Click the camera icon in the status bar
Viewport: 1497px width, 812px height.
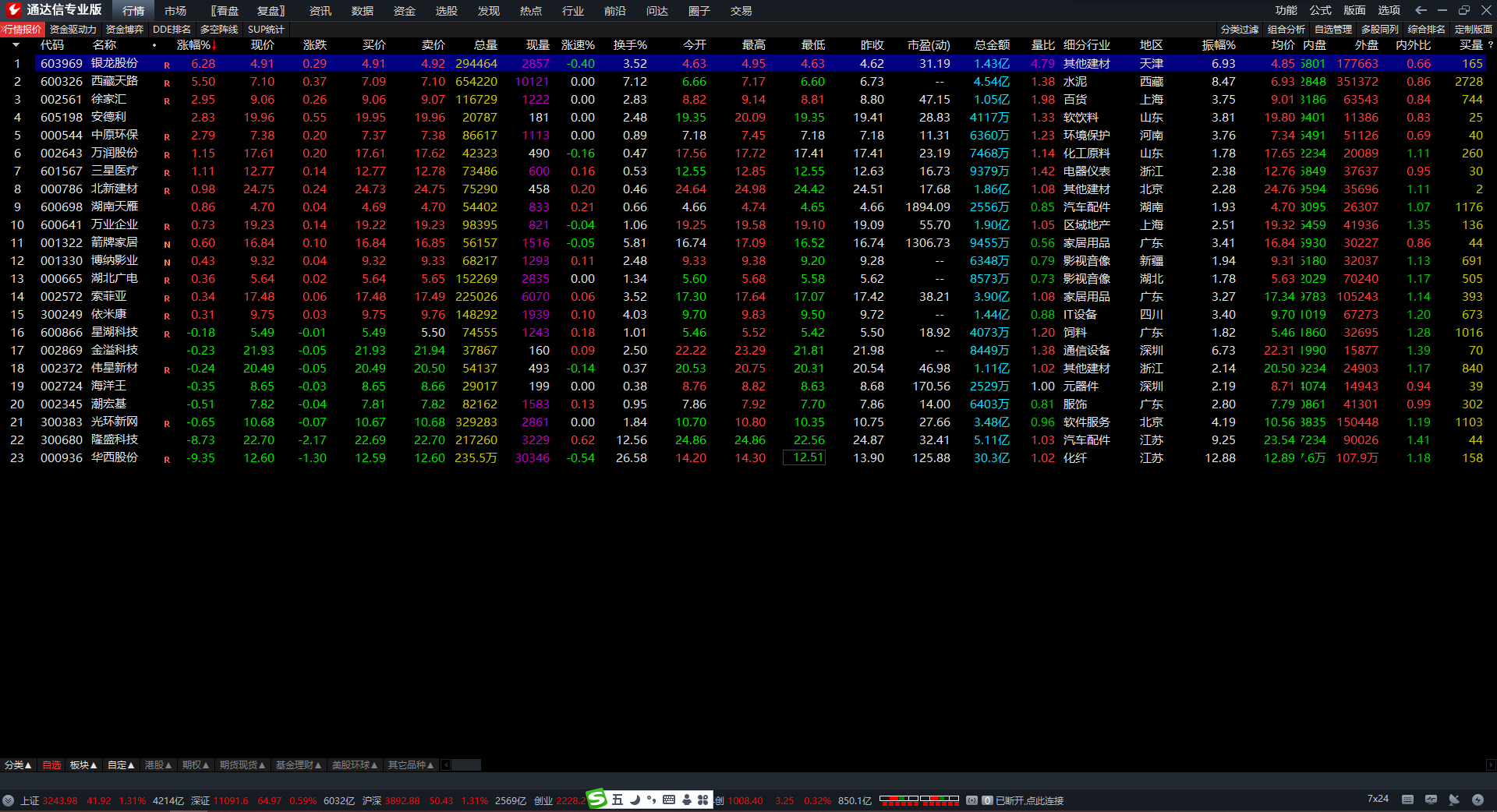click(x=971, y=800)
